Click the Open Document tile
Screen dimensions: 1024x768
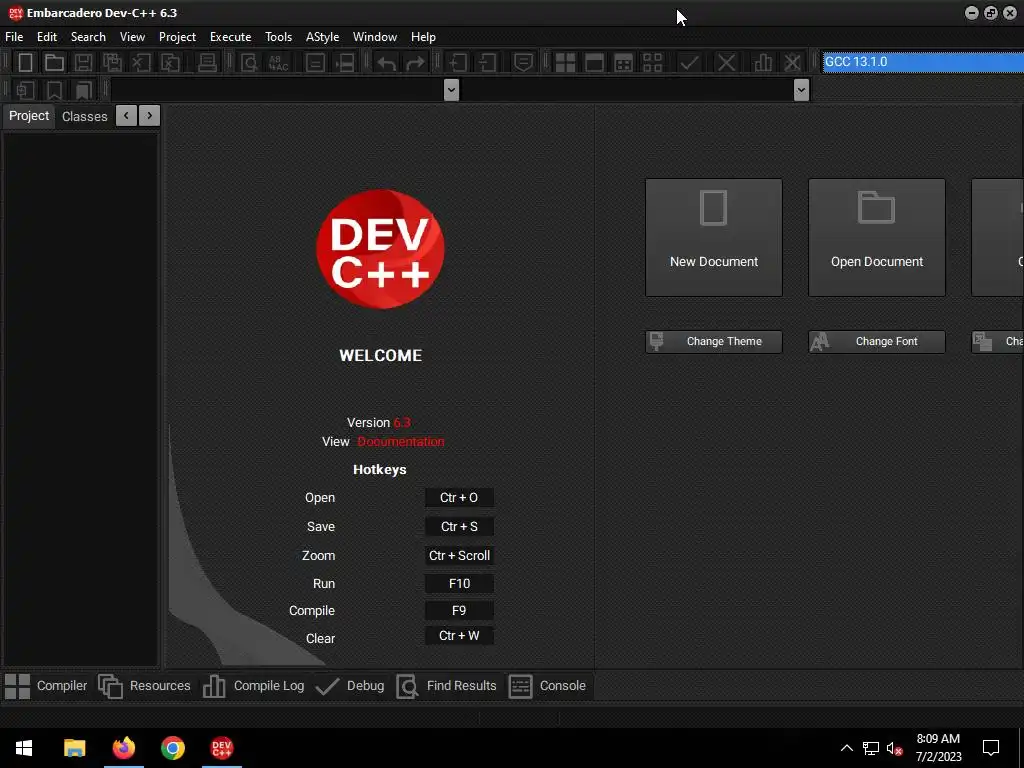click(877, 238)
